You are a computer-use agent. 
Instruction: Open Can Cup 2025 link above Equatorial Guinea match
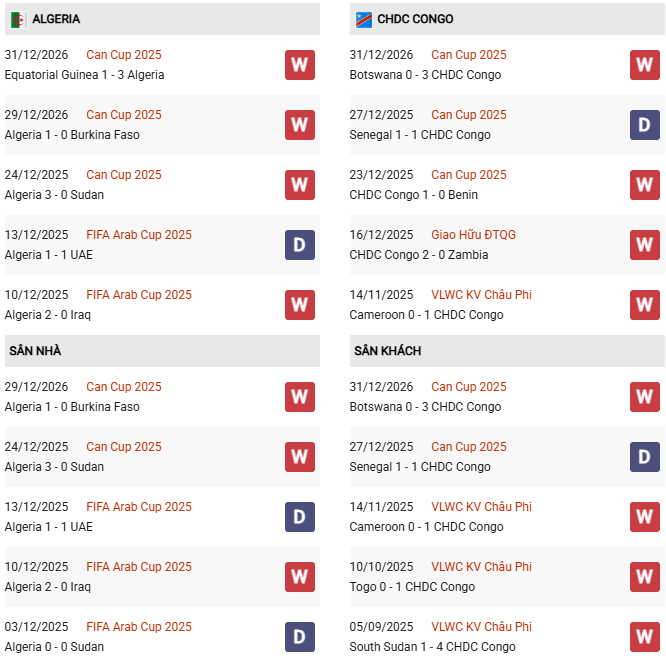[123, 55]
